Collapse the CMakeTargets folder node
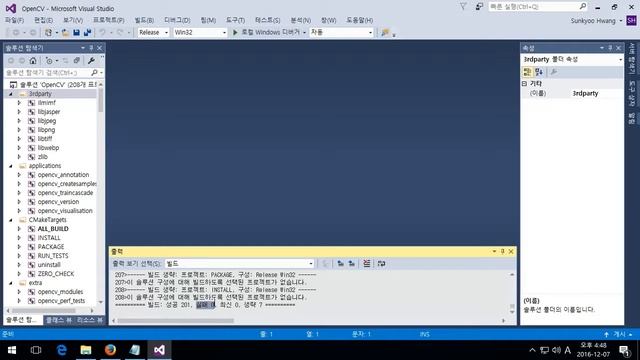The width and height of the screenshot is (640, 360). 11,220
